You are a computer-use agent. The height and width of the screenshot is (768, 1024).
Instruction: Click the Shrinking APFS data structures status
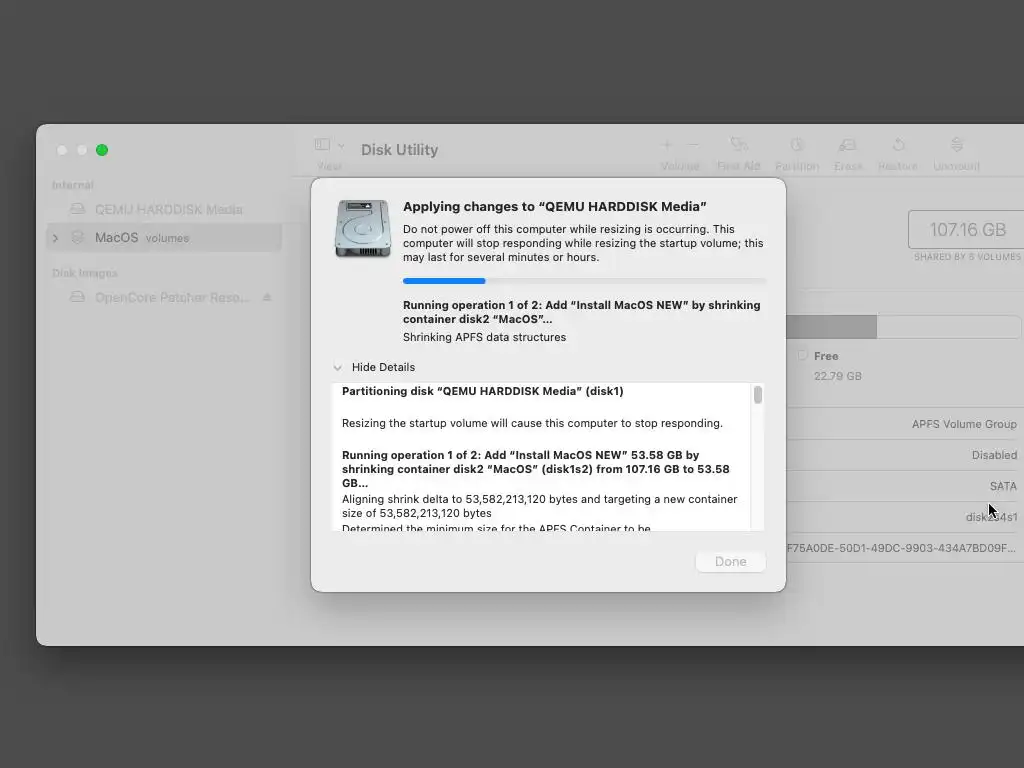(485, 338)
